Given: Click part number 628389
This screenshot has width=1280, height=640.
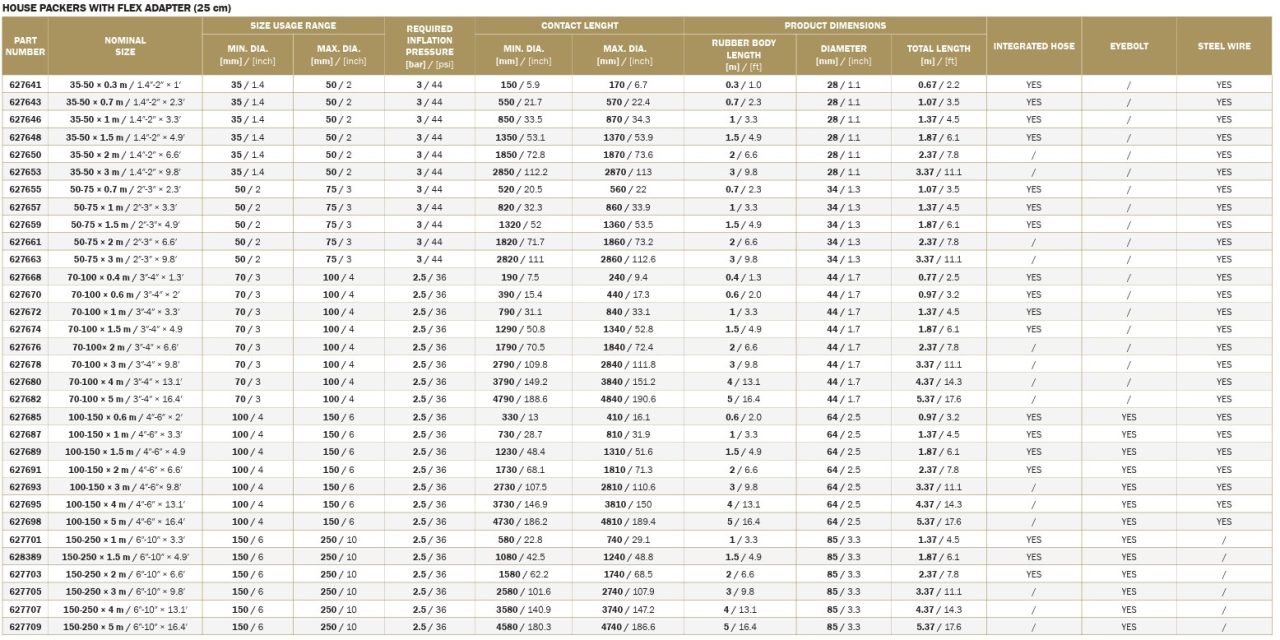Looking at the screenshot, I should tap(25, 557).
